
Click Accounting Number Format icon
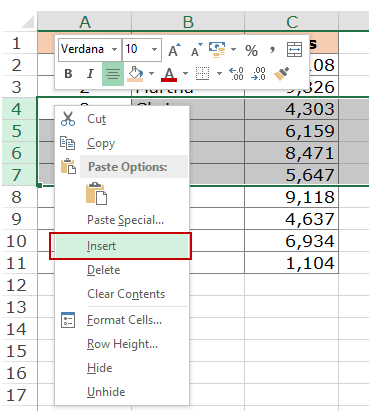tap(217, 50)
